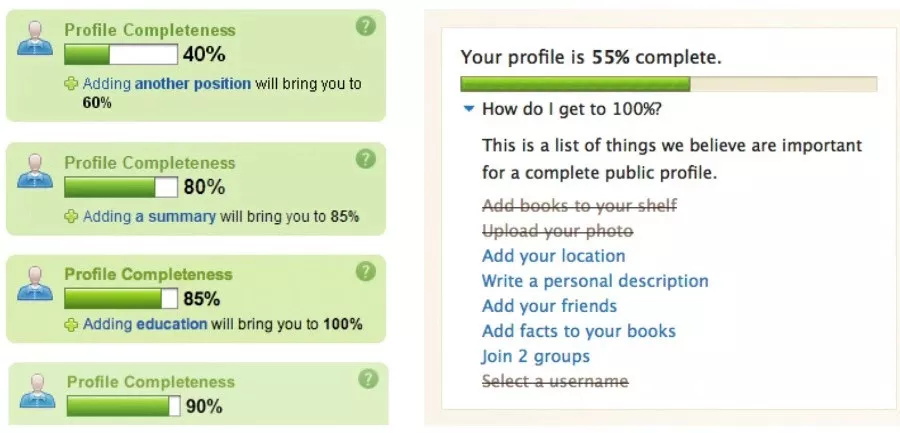Open 'another position' link
This screenshot has width=900, height=433.
192,84
